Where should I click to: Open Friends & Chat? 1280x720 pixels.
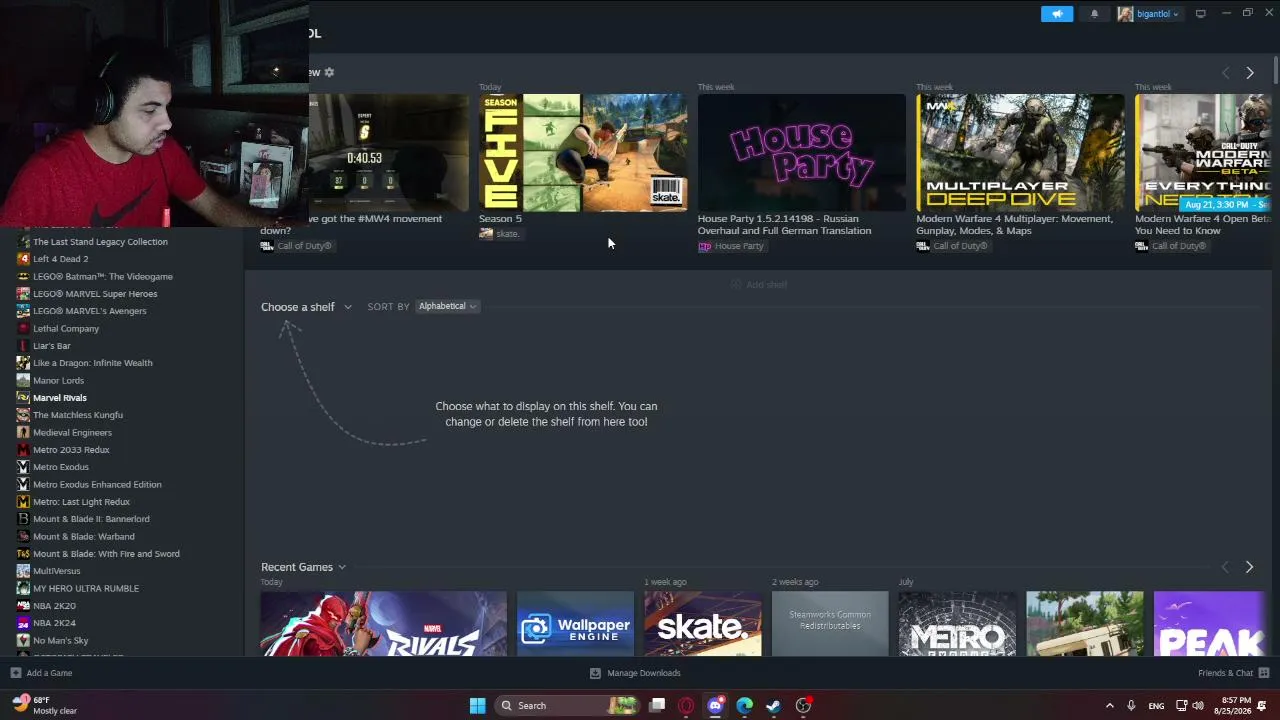click(x=1233, y=673)
